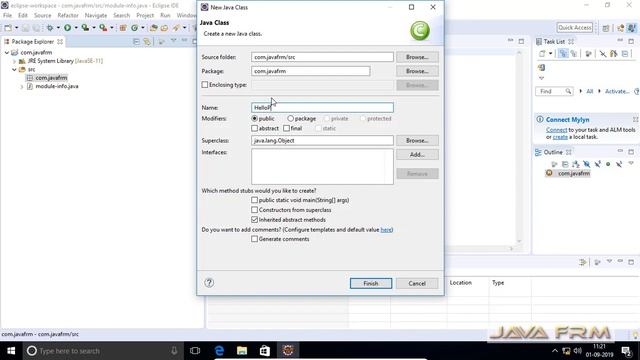Collapse the src folder node
This screenshot has height=360, width=640.
(14, 70)
